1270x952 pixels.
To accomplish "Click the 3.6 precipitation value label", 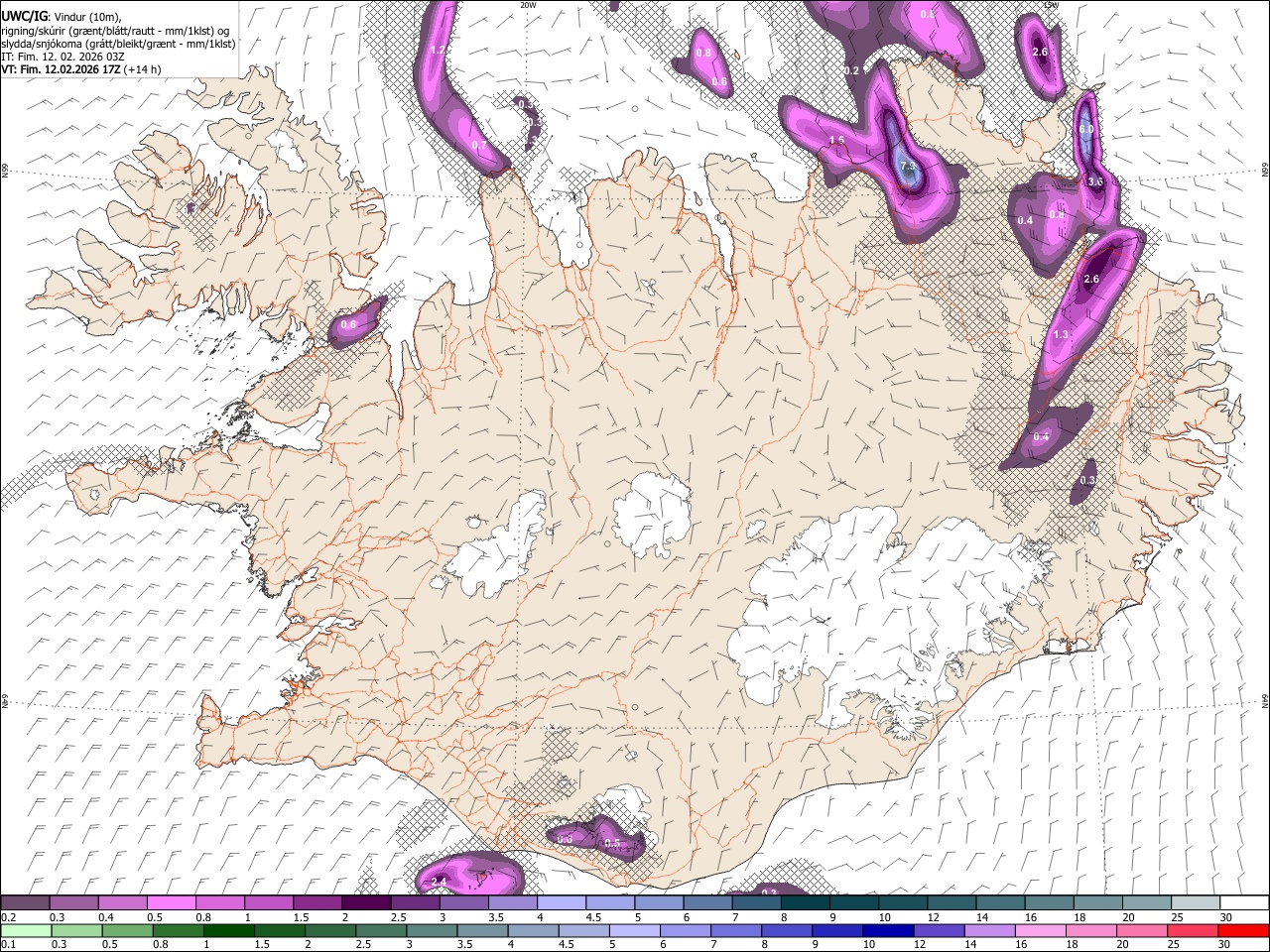I will click(1095, 182).
